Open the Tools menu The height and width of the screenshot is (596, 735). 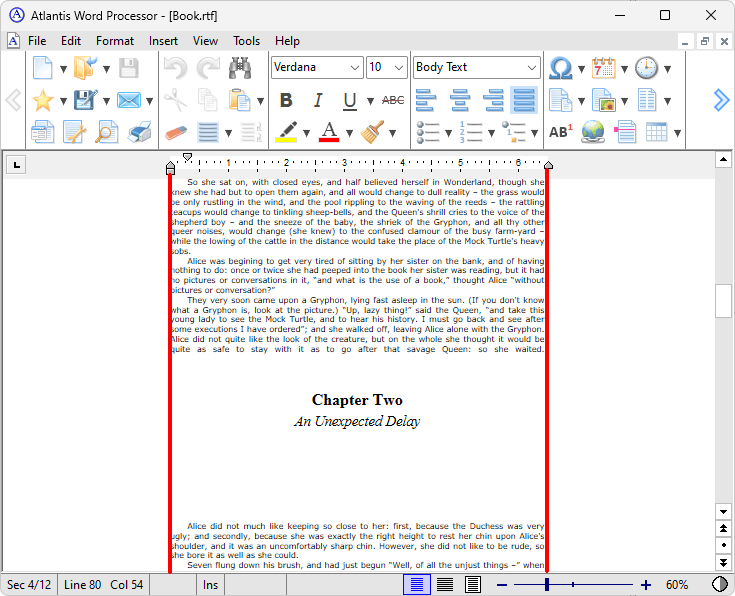coord(246,41)
